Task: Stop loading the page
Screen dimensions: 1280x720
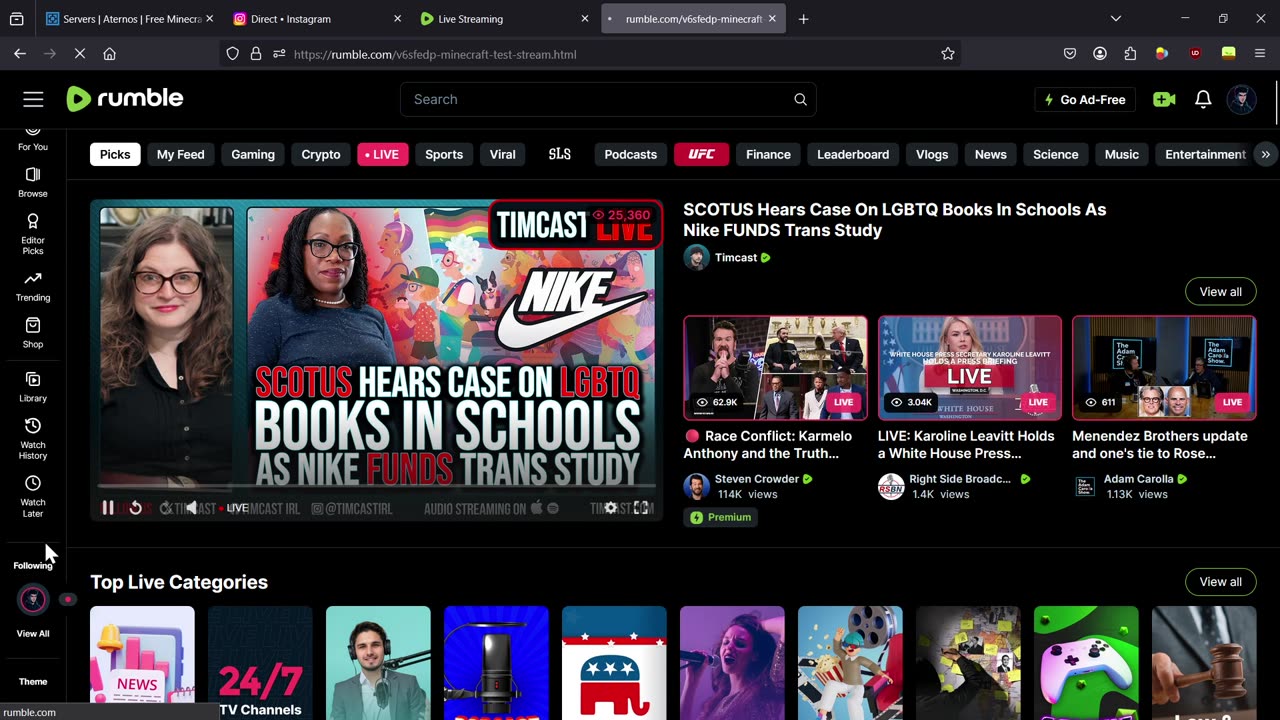Action: pos(79,54)
